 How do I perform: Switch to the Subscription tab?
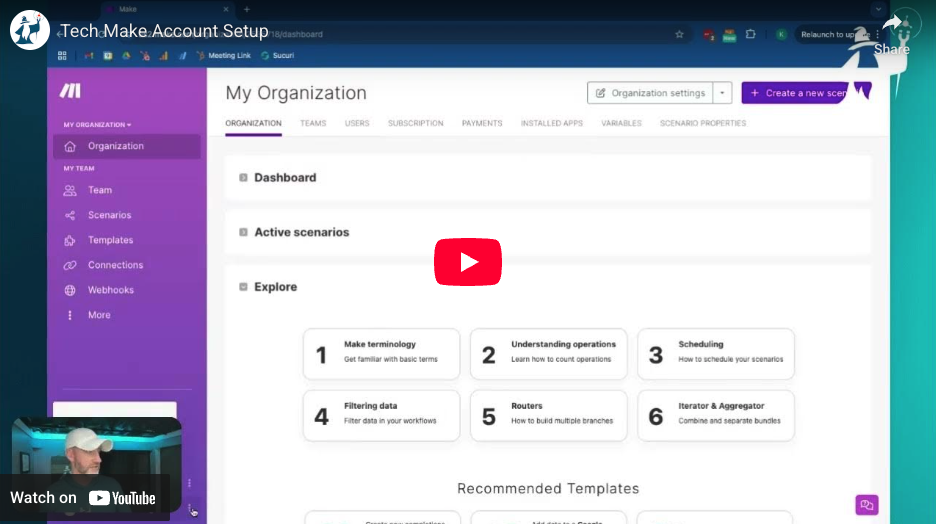[x=415, y=124]
